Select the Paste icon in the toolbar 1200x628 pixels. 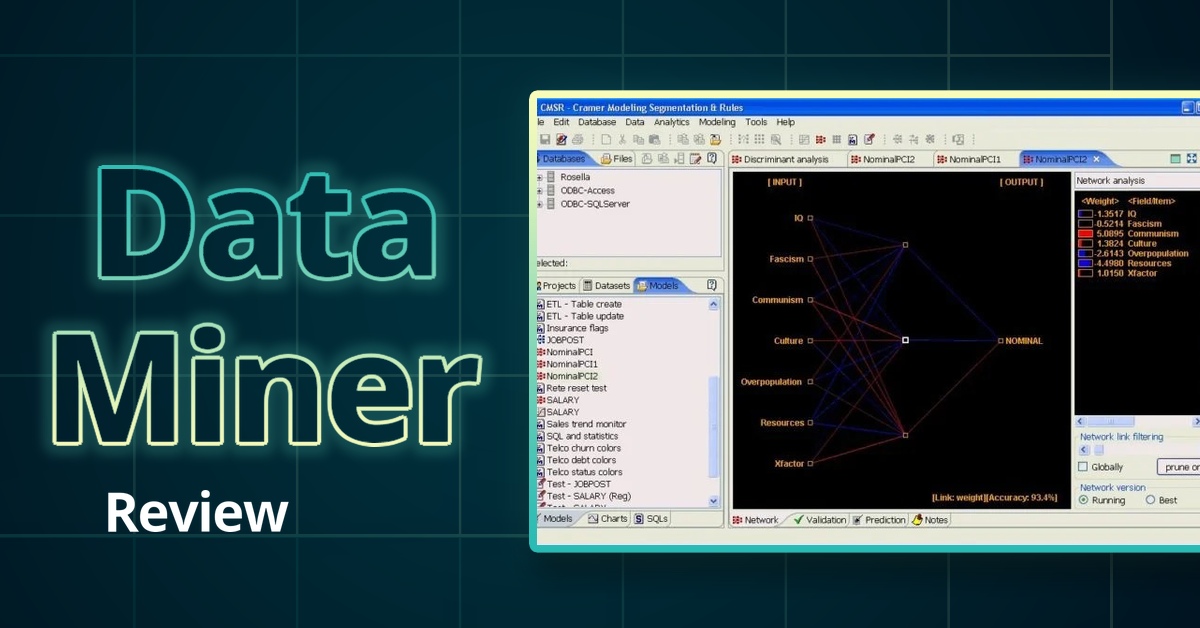tap(657, 140)
